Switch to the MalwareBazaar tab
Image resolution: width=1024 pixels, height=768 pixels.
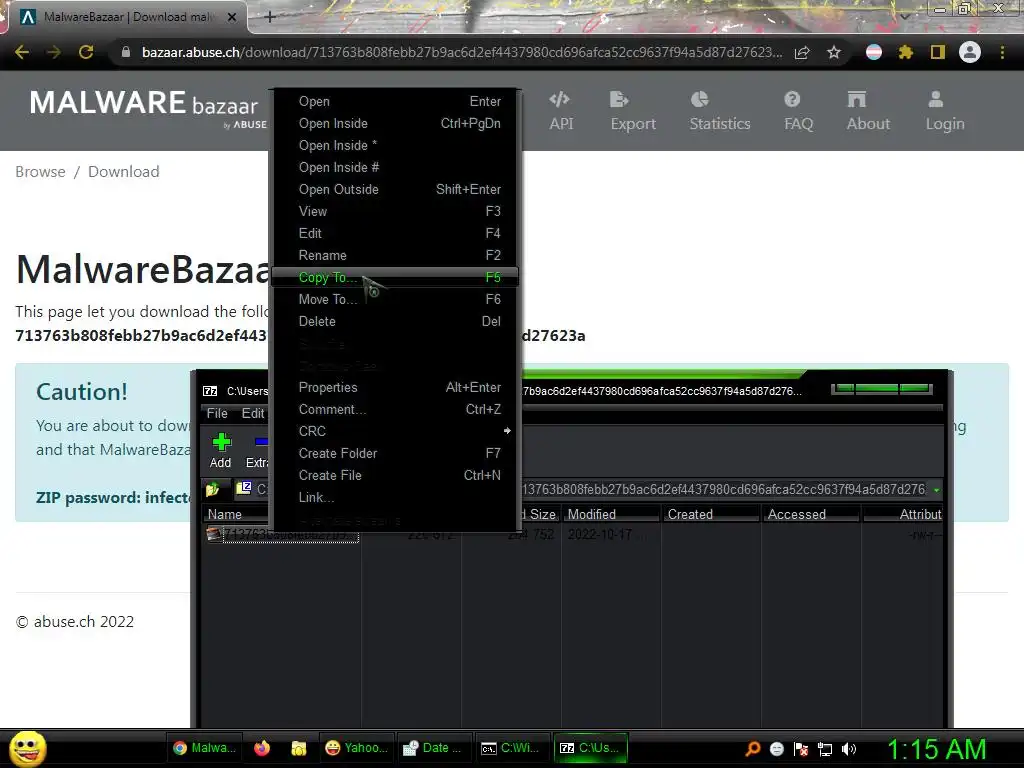pos(127,17)
